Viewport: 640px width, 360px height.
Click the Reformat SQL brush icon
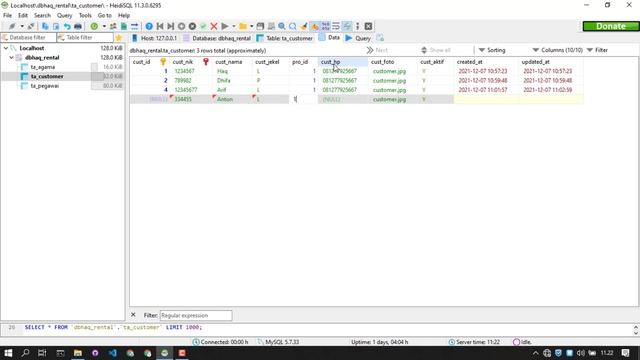pyautogui.click(x=304, y=26)
